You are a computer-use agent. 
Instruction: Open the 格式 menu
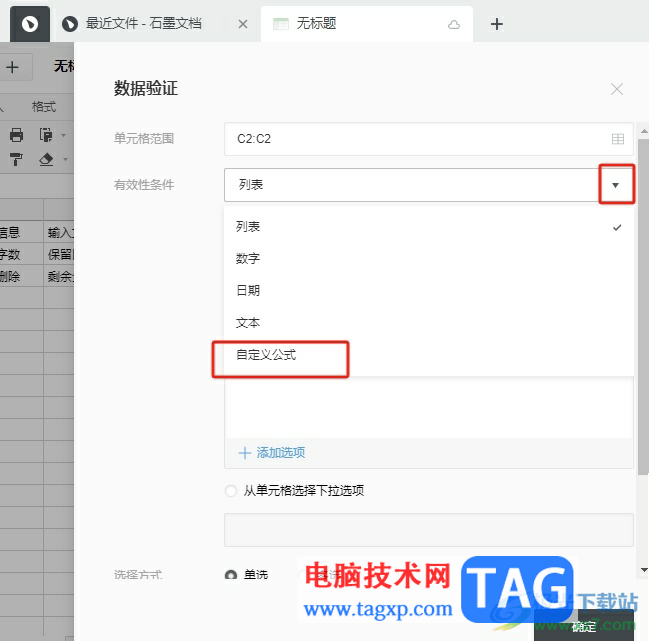click(44, 107)
